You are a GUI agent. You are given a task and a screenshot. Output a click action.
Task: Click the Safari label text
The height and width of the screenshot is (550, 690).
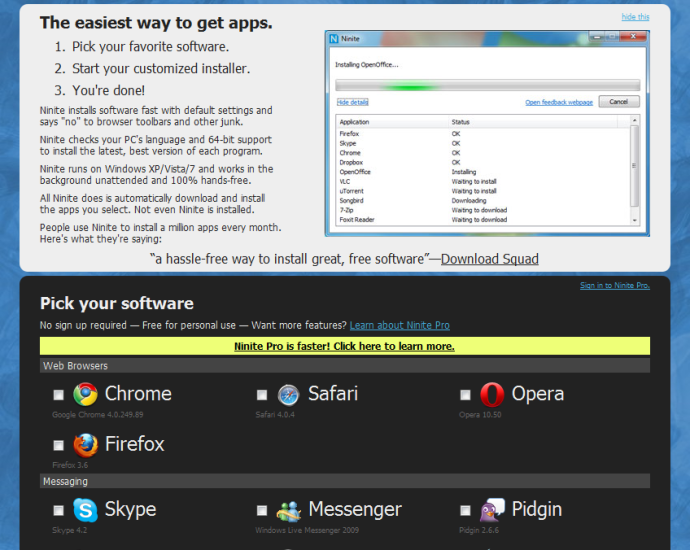(333, 393)
